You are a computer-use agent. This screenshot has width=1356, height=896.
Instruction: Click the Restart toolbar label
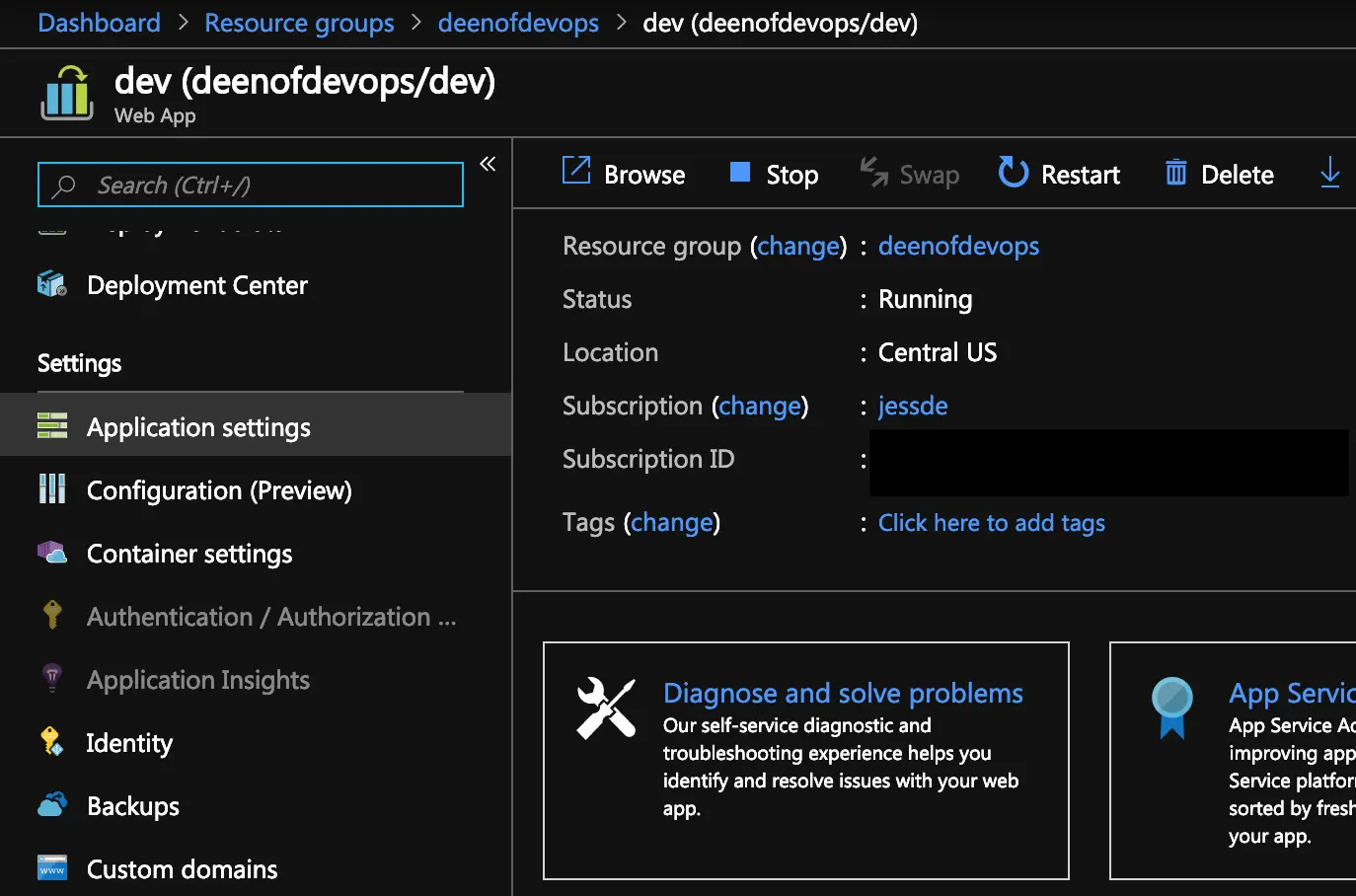click(1081, 175)
